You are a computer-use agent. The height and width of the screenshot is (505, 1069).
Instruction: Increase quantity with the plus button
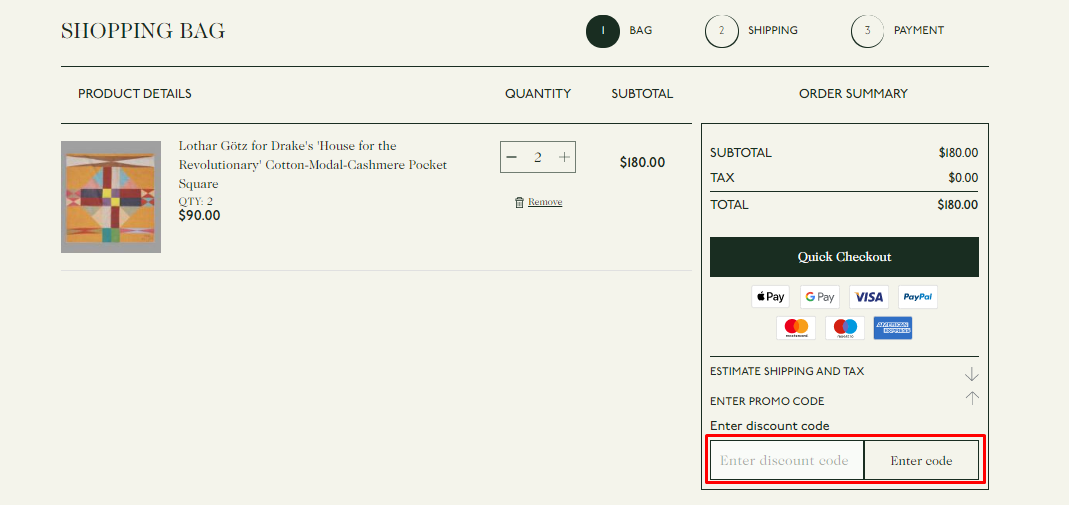coord(564,157)
